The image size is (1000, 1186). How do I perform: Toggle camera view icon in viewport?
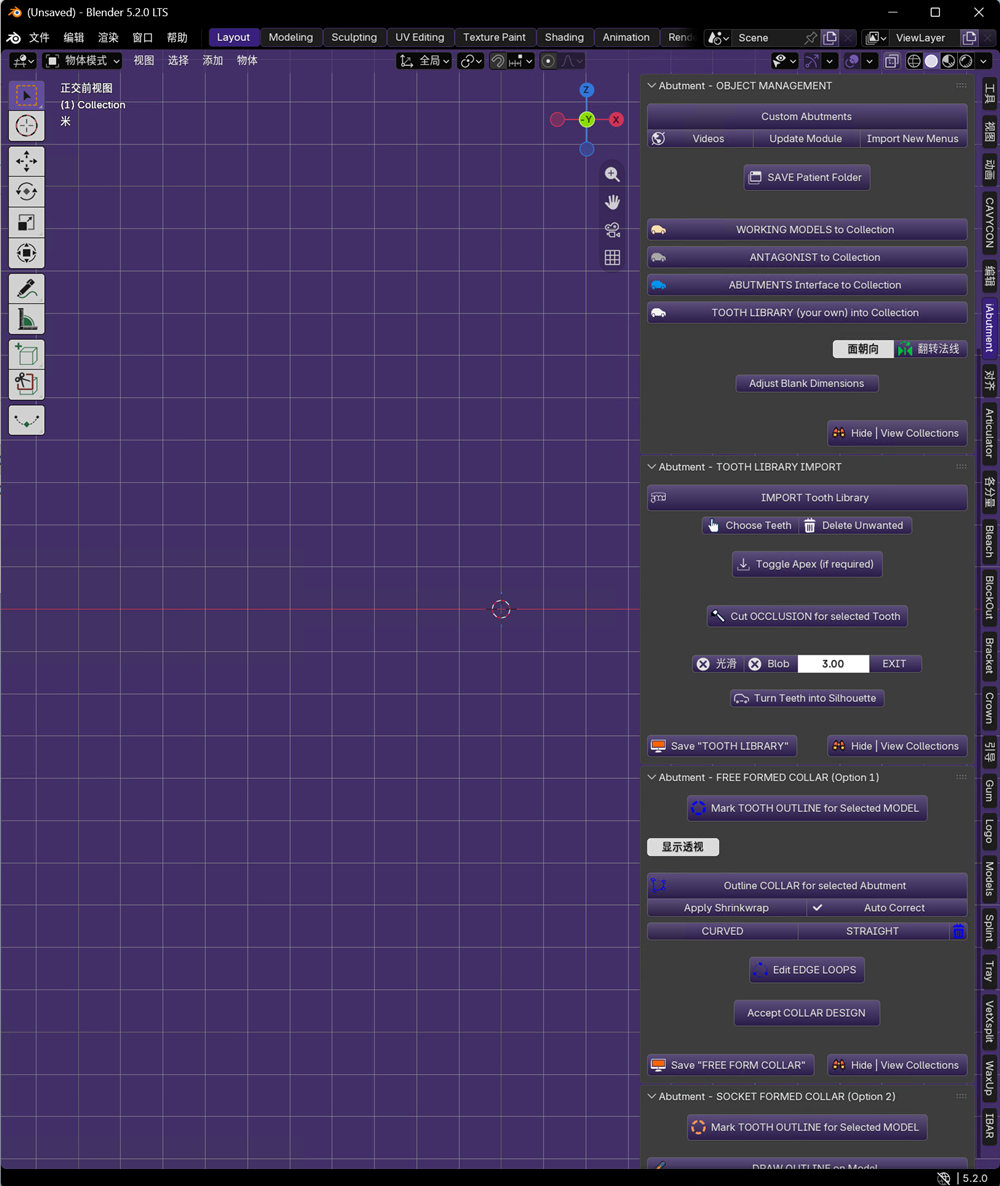click(x=612, y=230)
